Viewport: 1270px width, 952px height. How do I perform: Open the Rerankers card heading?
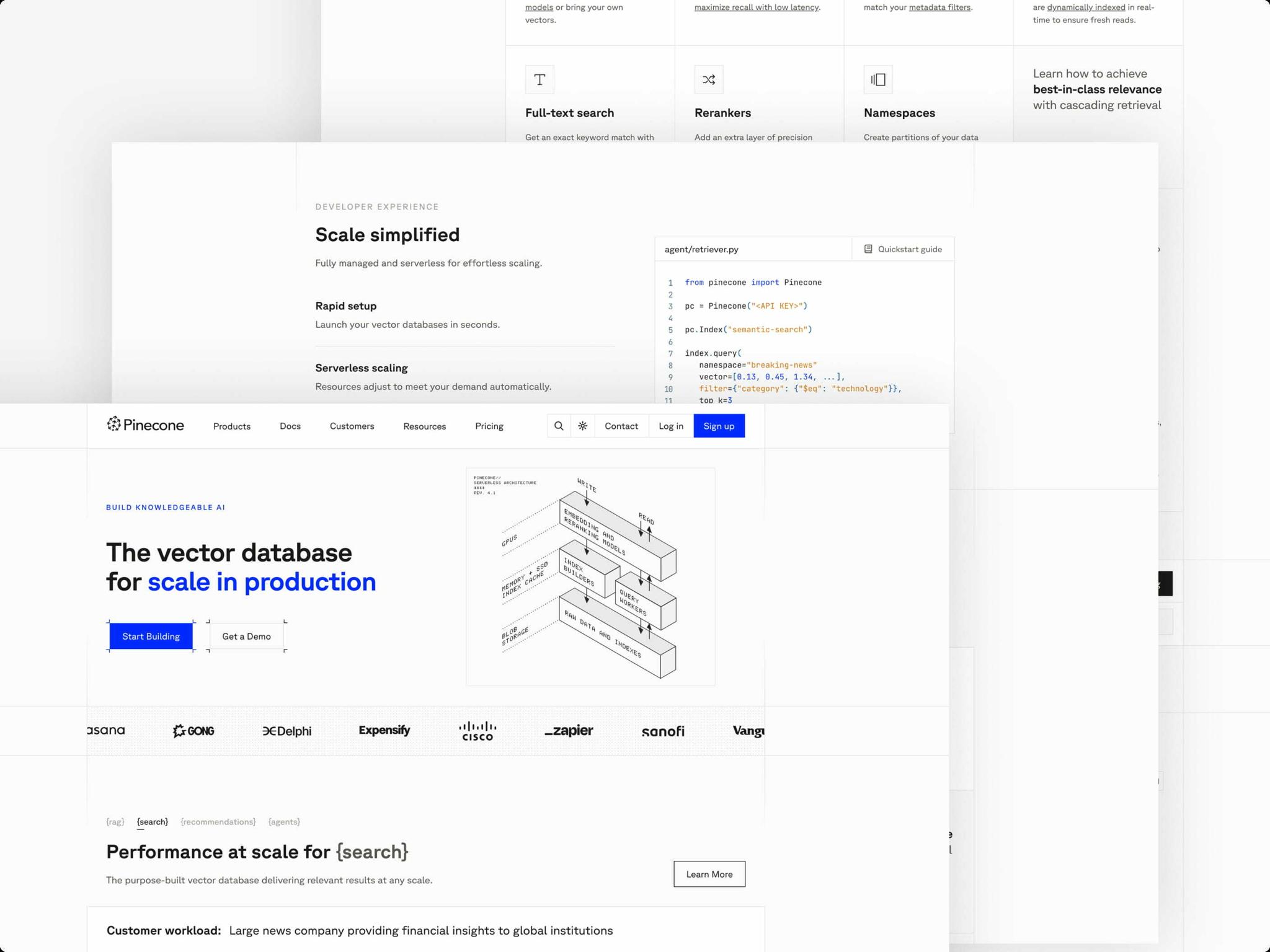pyautogui.click(x=722, y=113)
